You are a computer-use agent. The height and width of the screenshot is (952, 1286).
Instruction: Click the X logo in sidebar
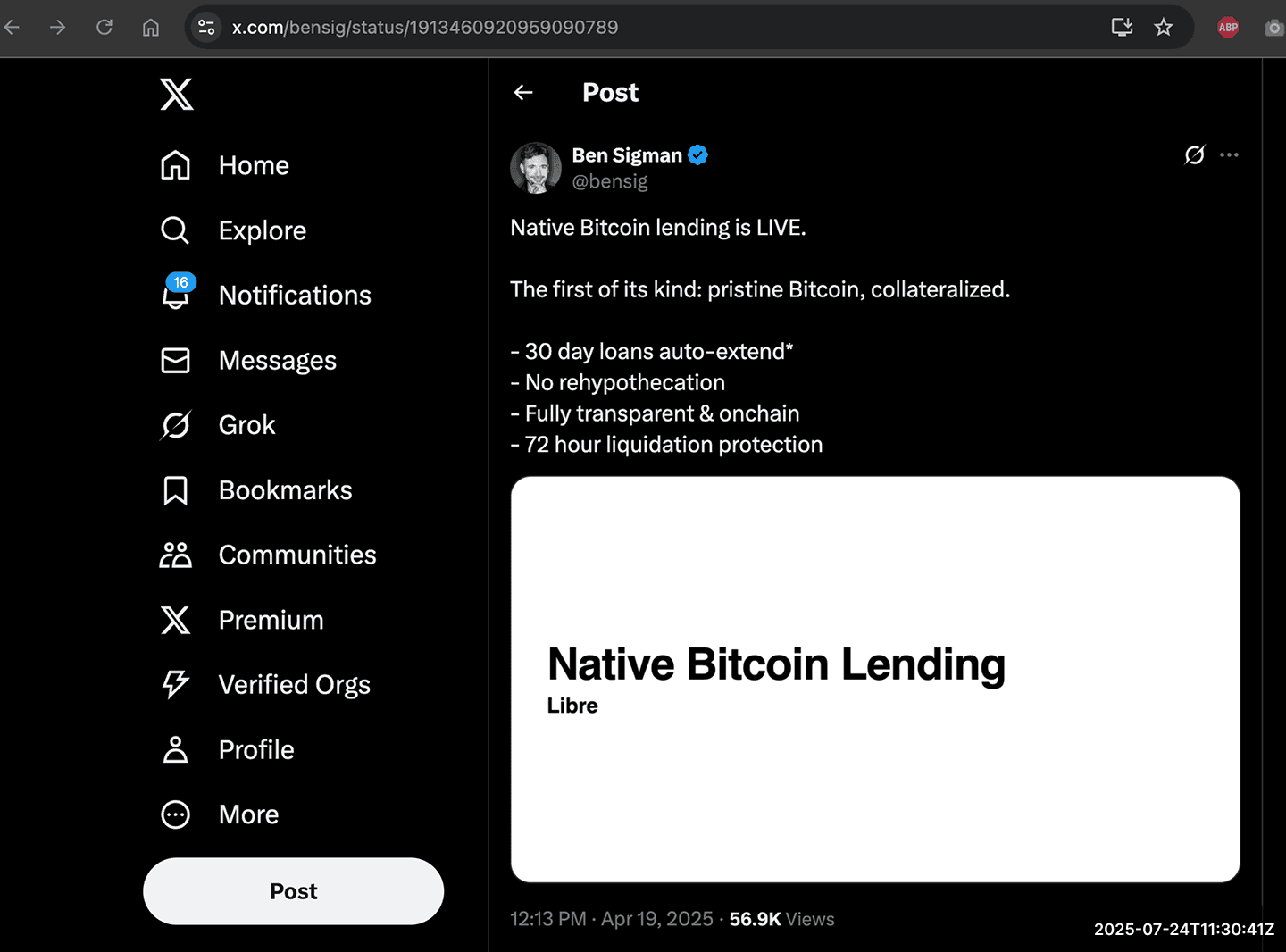(177, 94)
